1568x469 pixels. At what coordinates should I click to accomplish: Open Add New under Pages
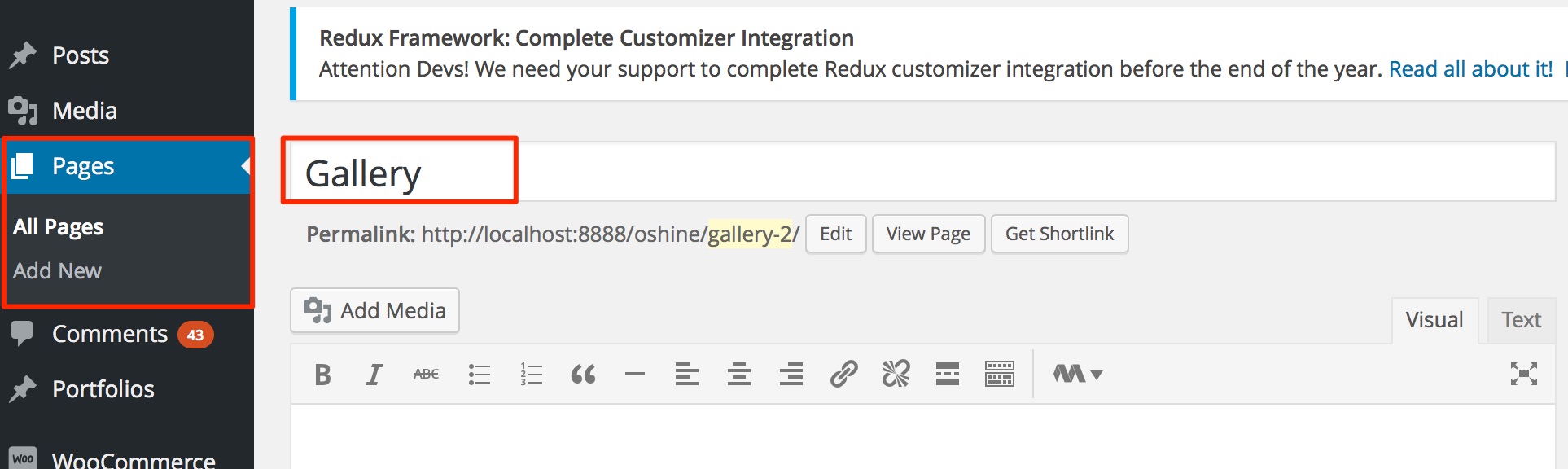[57, 271]
